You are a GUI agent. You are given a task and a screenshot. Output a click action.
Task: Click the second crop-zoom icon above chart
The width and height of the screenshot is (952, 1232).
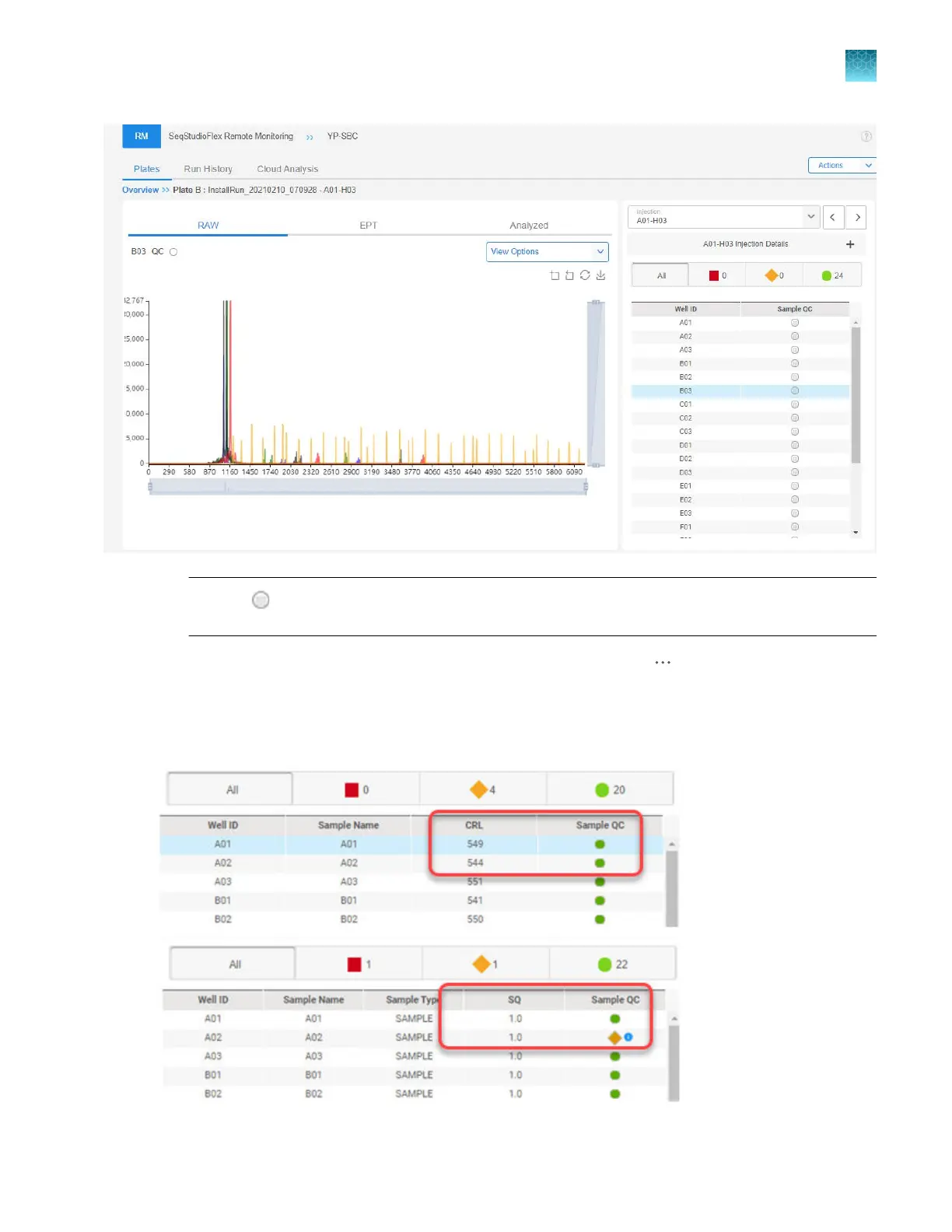pyautogui.click(x=569, y=275)
